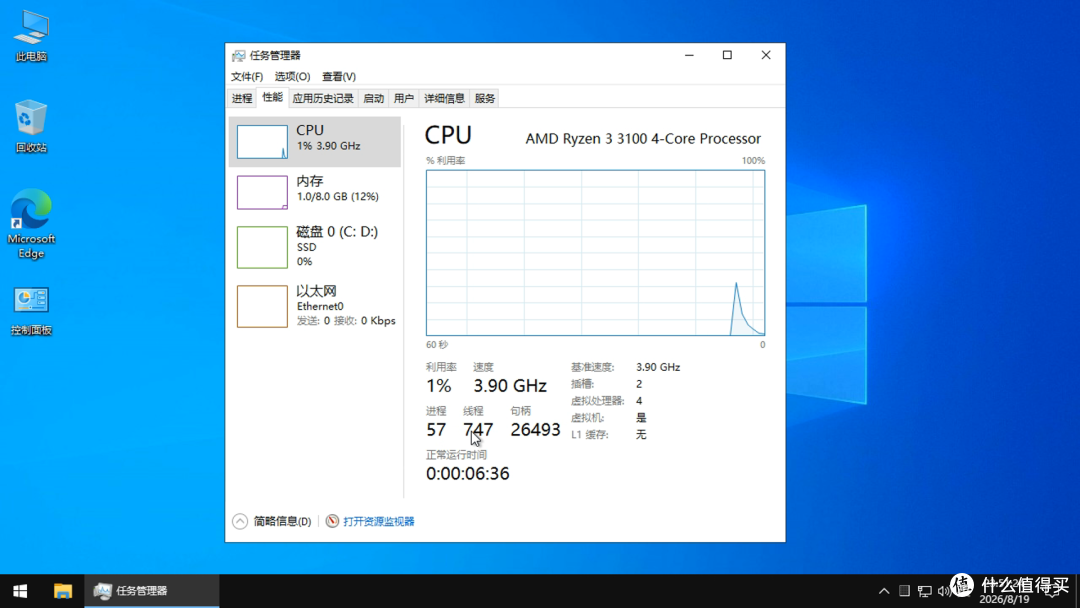Click the 57 processes value
Image resolution: width=1080 pixels, height=608 pixels.
click(436, 430)
